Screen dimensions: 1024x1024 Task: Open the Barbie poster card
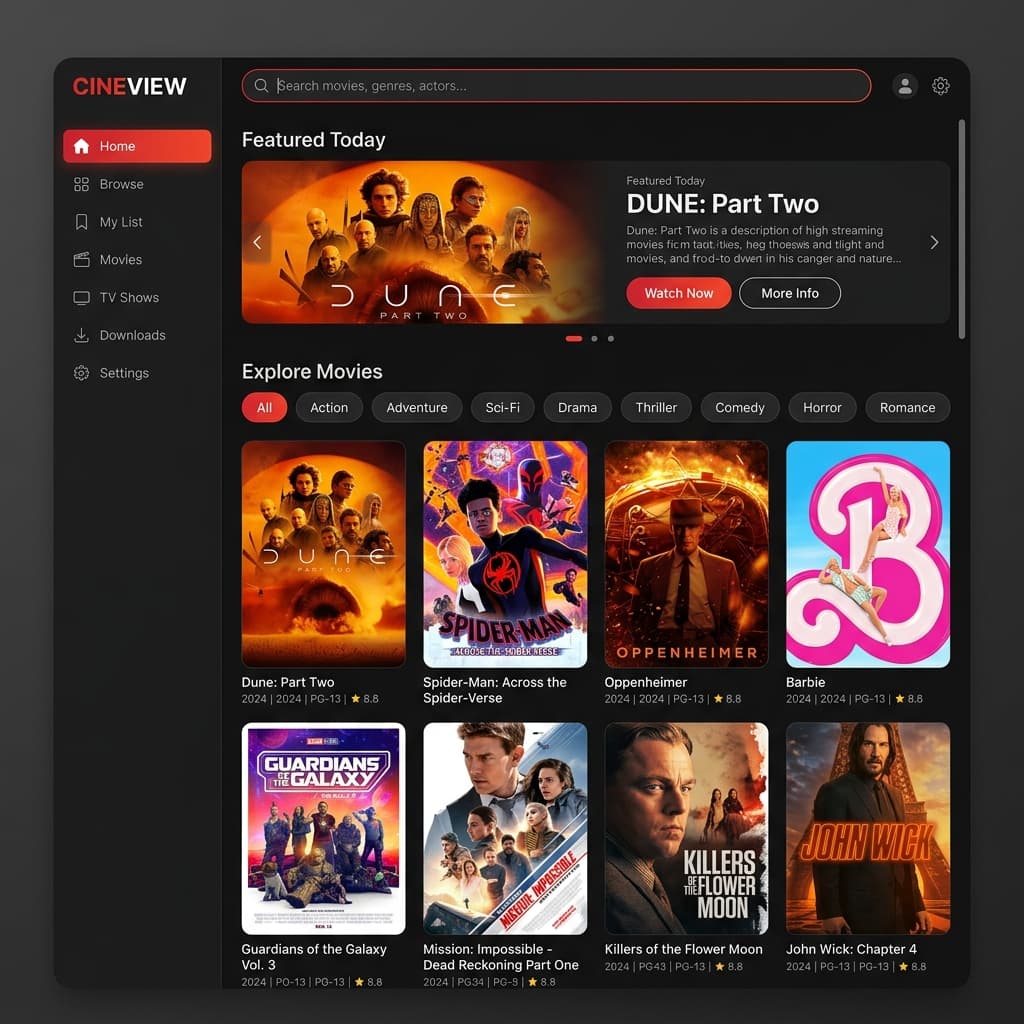tap(868, 554)
